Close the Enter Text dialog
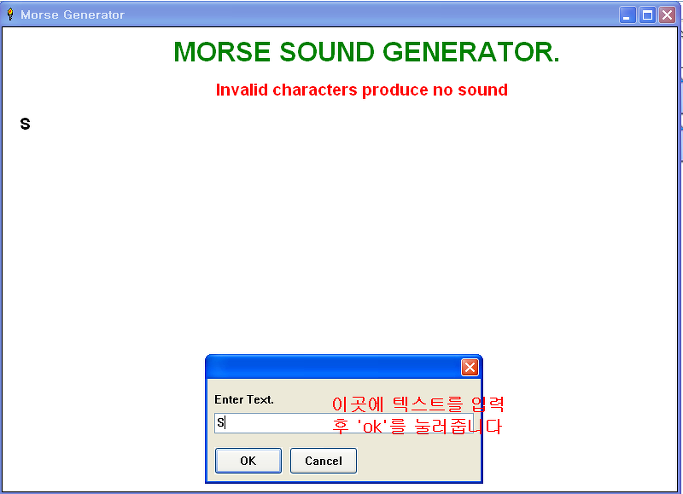Viewport: 683px width, 494px height. (470, 367)
